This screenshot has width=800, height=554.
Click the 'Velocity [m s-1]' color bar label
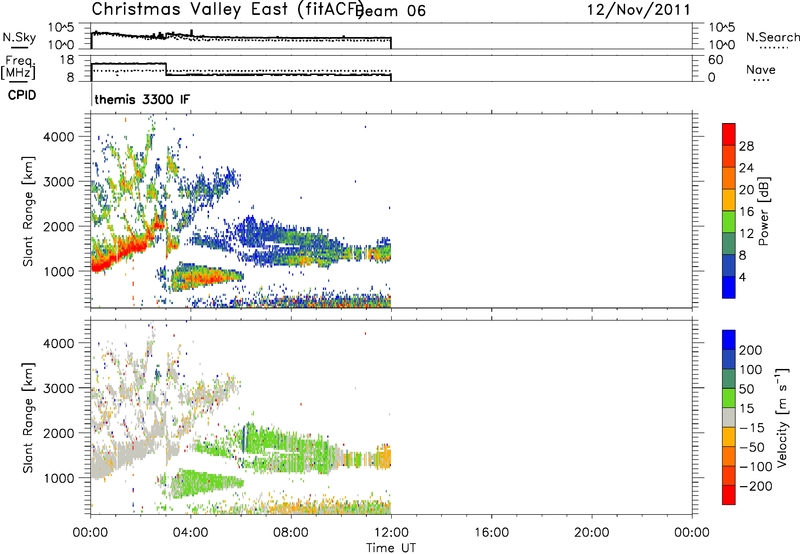click(x=782, y=418)
